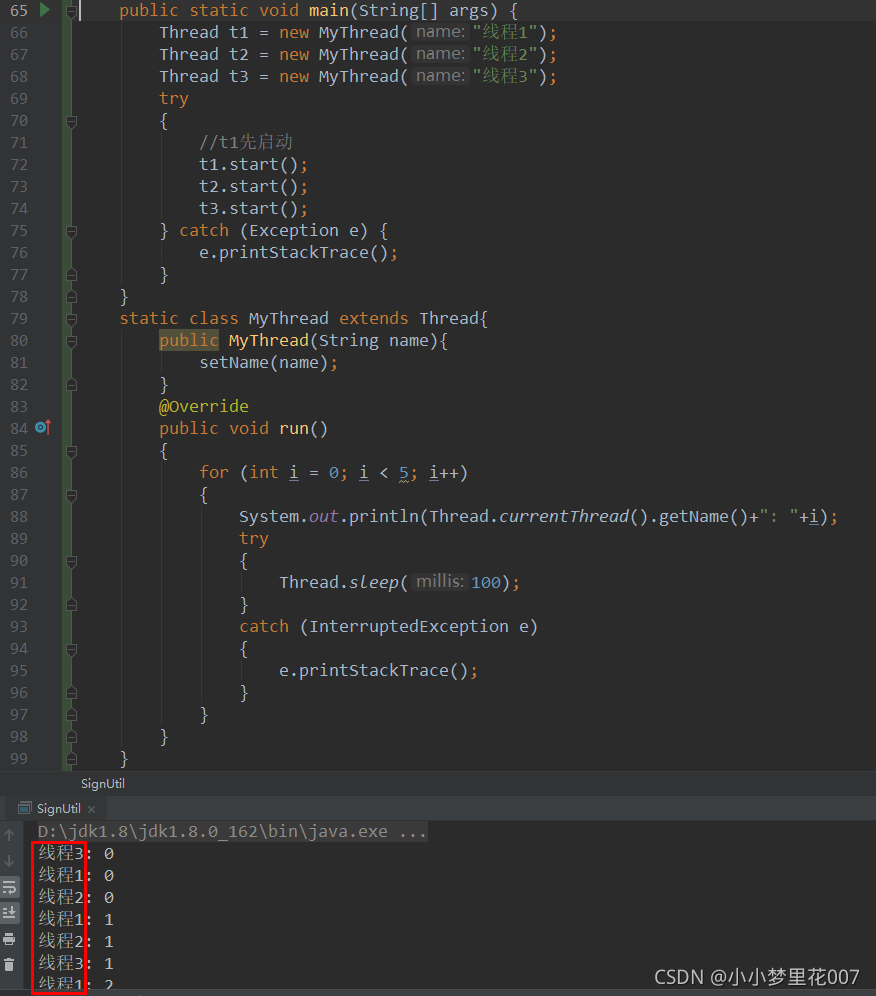Collapse the InterruptedException catch block at line 94
This screenshot has width=876, height=996.
click(72, 649)
